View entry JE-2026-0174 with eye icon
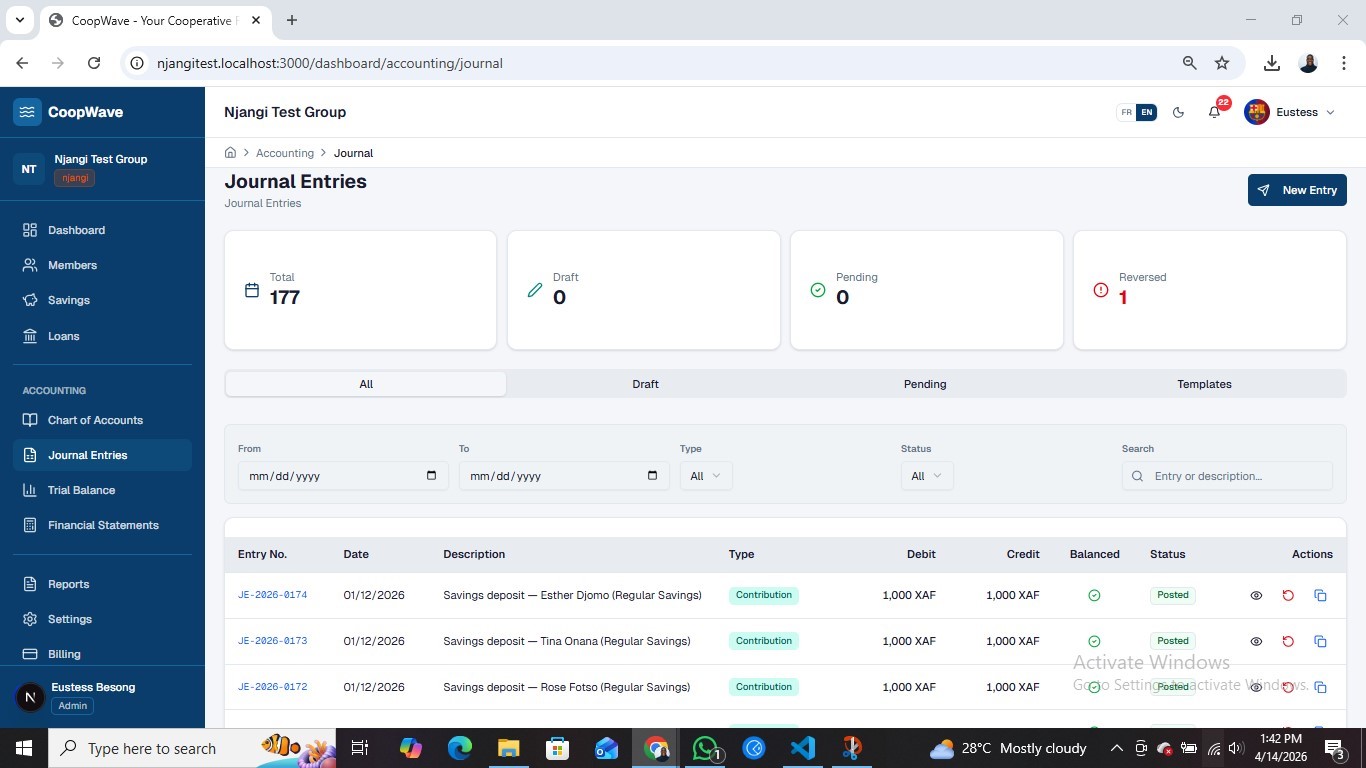 pos(1256,595)
